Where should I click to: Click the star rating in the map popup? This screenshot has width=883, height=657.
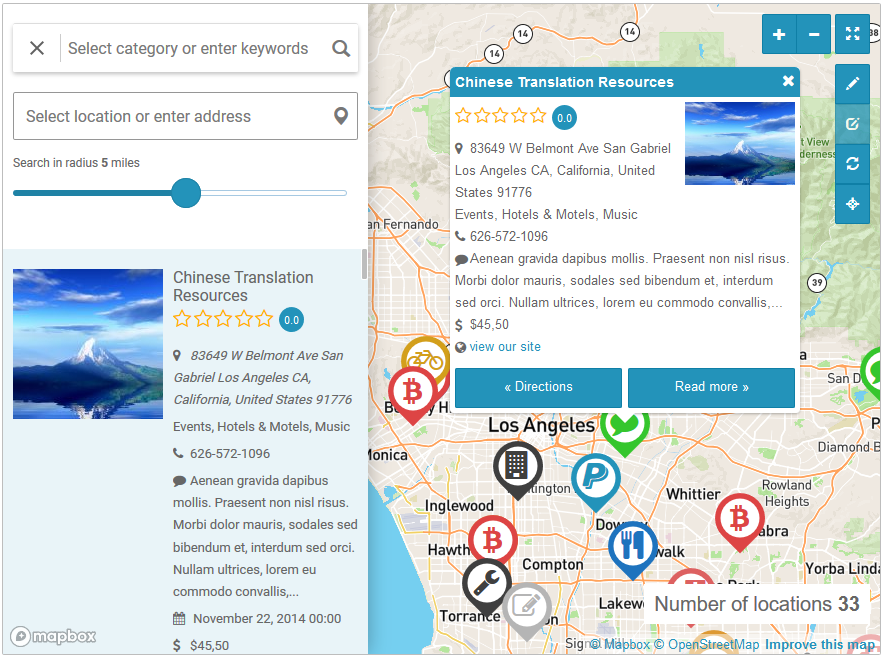click(x=501, y=116)
